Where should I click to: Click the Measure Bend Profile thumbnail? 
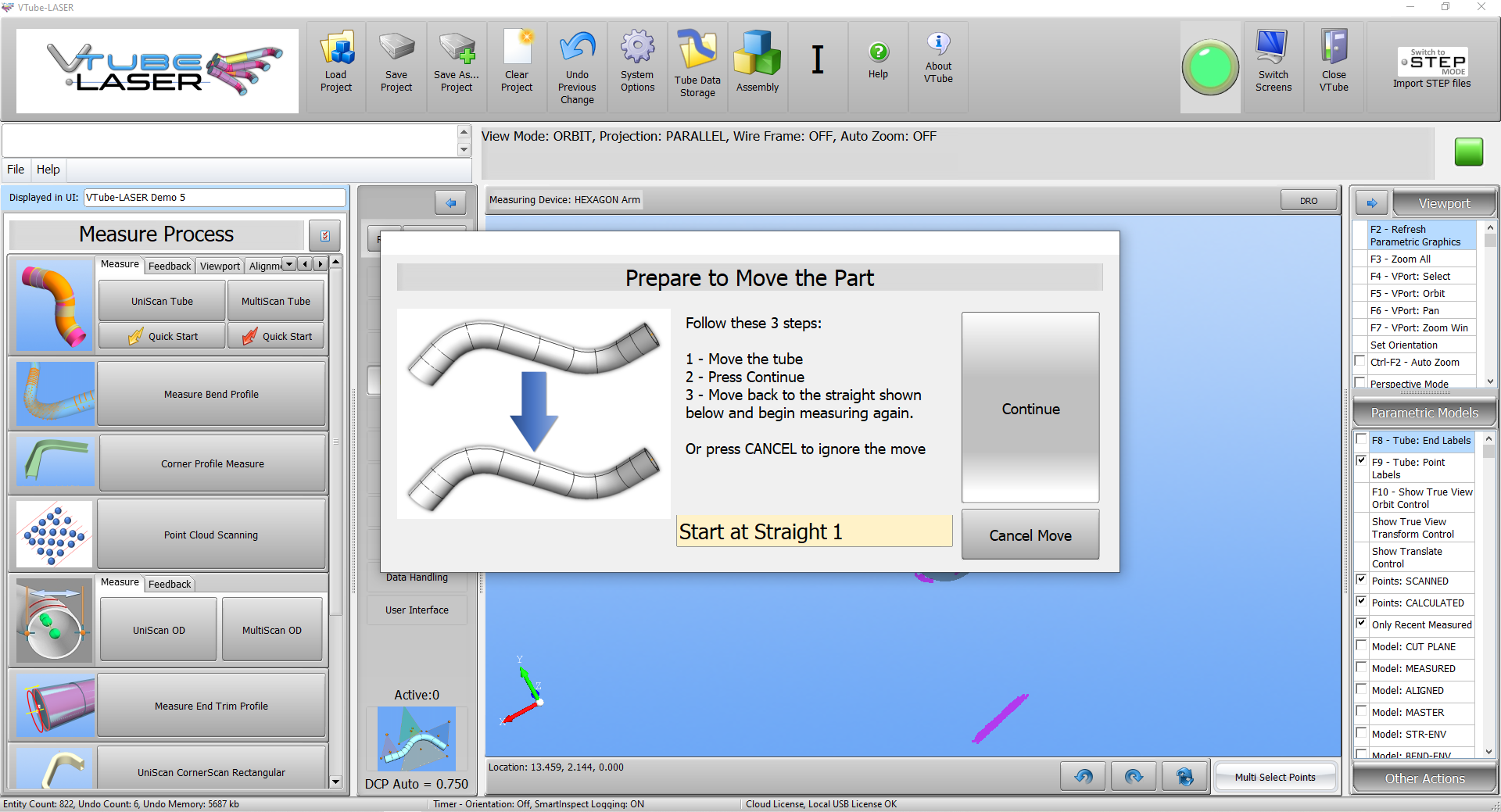tap(56, 394)
